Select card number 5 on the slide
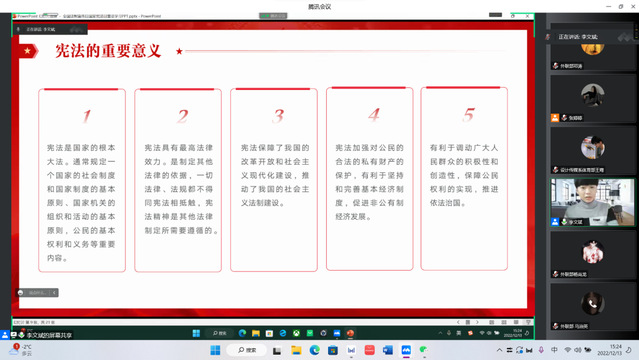Image resolution: width=639 pixels, height=360 pixels. click(x=464, y=179)
